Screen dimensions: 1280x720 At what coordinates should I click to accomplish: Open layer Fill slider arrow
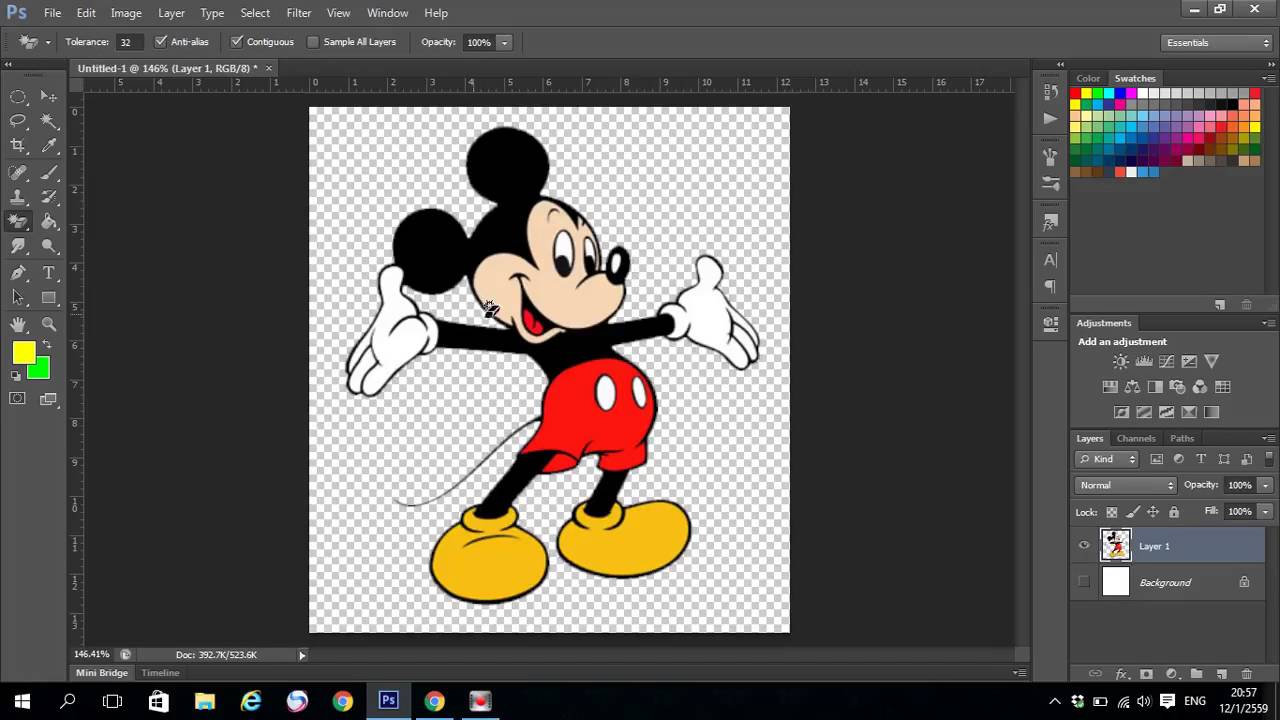pyautogui.click(x=1265, y=512)
